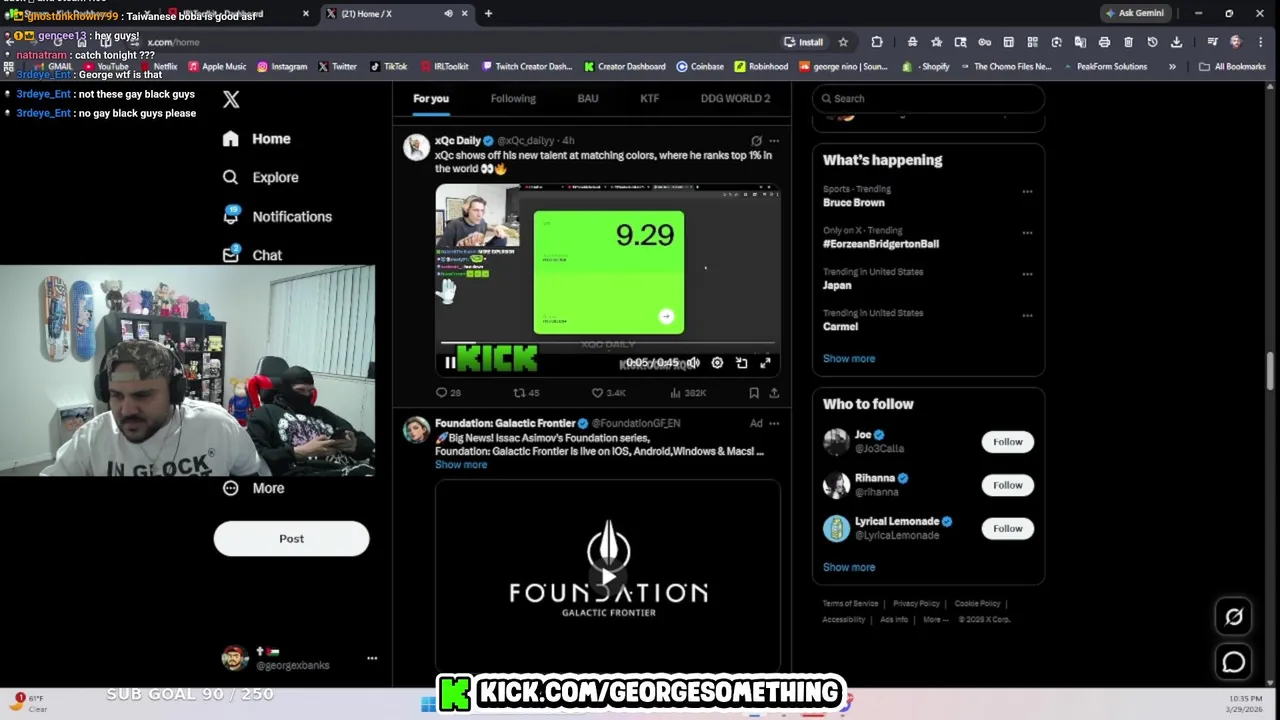Pause the xQc video
This screenshot has width=1280, height=720.
pyautogui.click(x=450, y=363)
